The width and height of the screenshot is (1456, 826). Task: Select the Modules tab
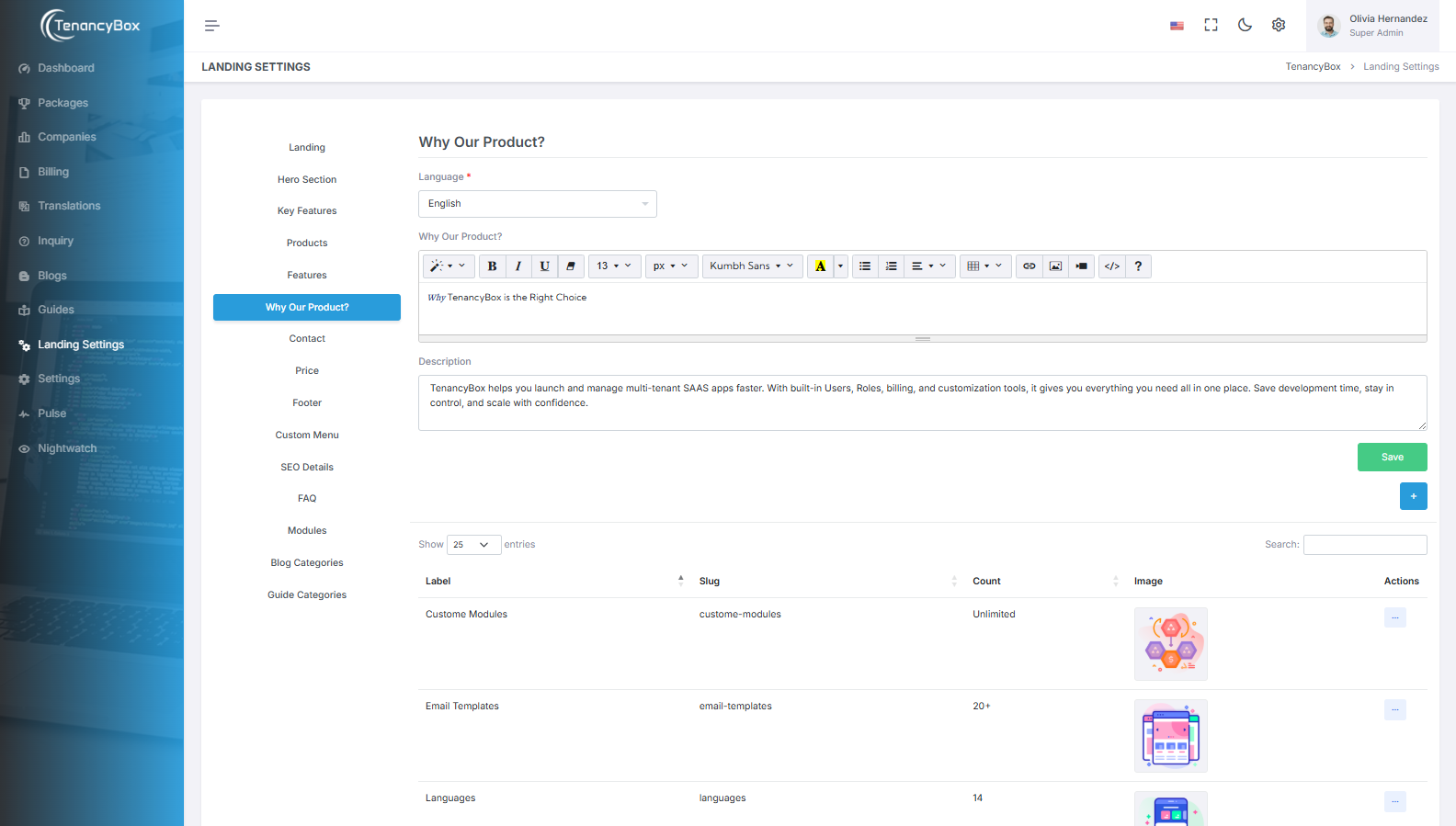point(307,530)
